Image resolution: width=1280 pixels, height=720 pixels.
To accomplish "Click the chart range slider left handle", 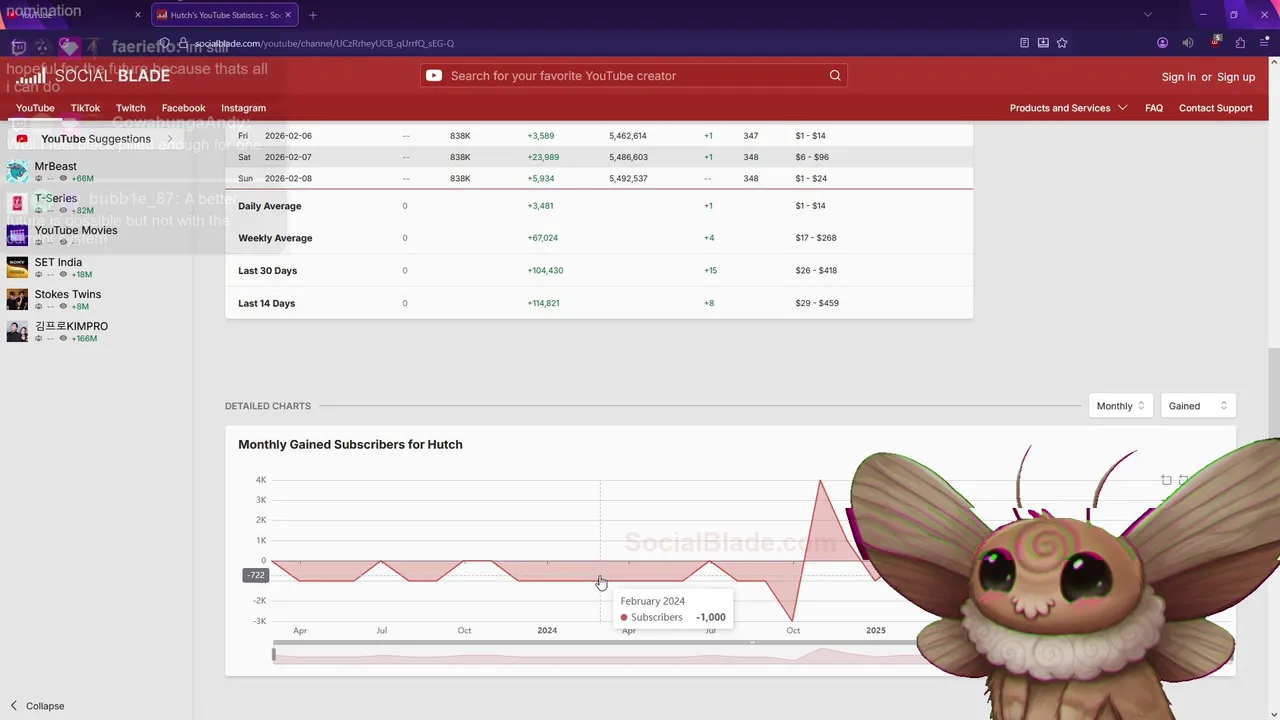I will 273,655.
